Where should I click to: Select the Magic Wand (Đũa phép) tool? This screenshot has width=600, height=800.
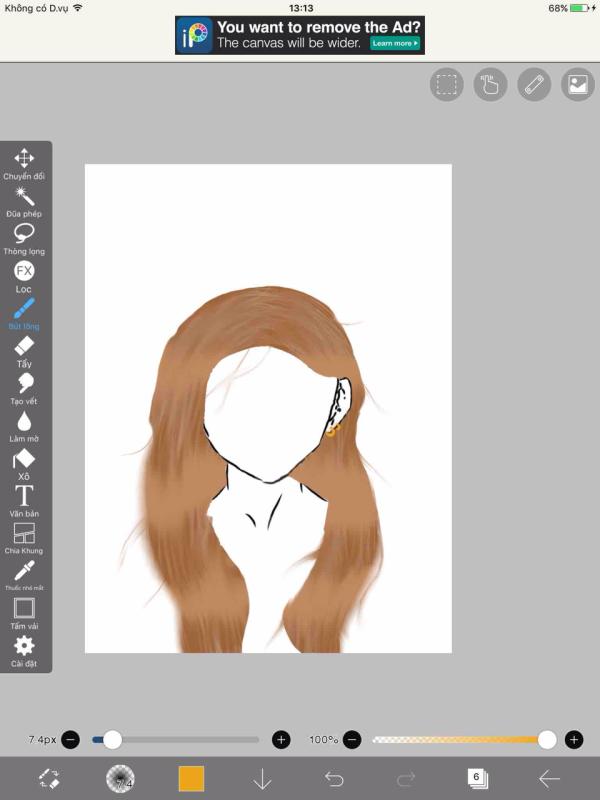pos(24,197)
